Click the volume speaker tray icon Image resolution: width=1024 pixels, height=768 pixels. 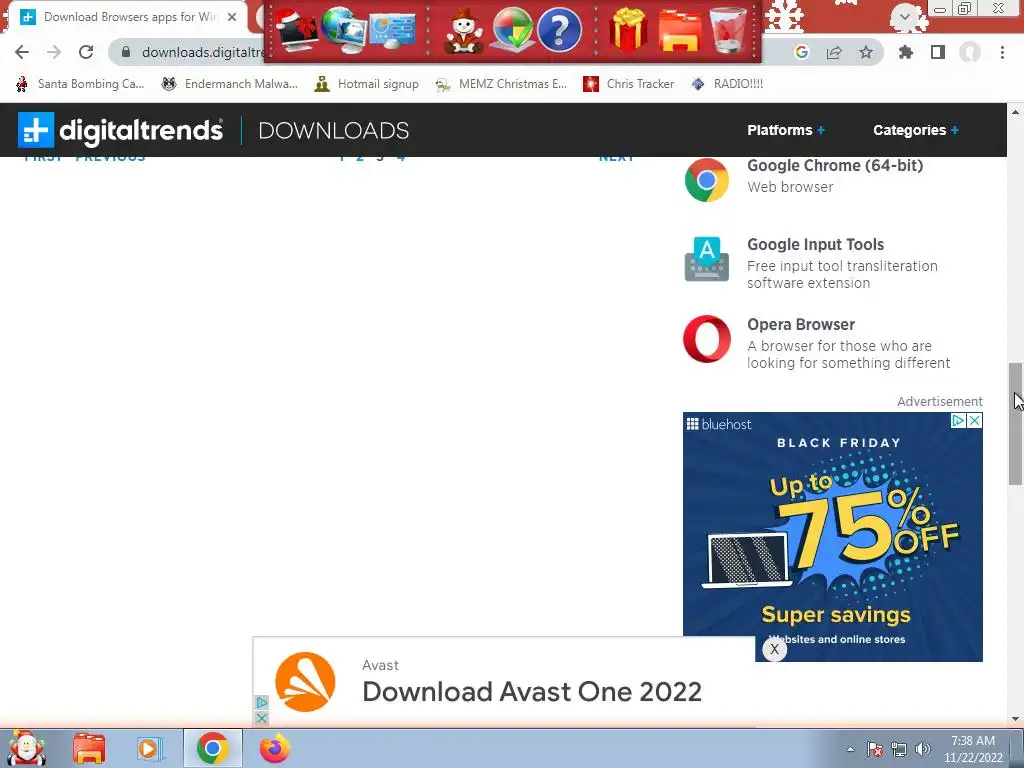click(923, 749)
